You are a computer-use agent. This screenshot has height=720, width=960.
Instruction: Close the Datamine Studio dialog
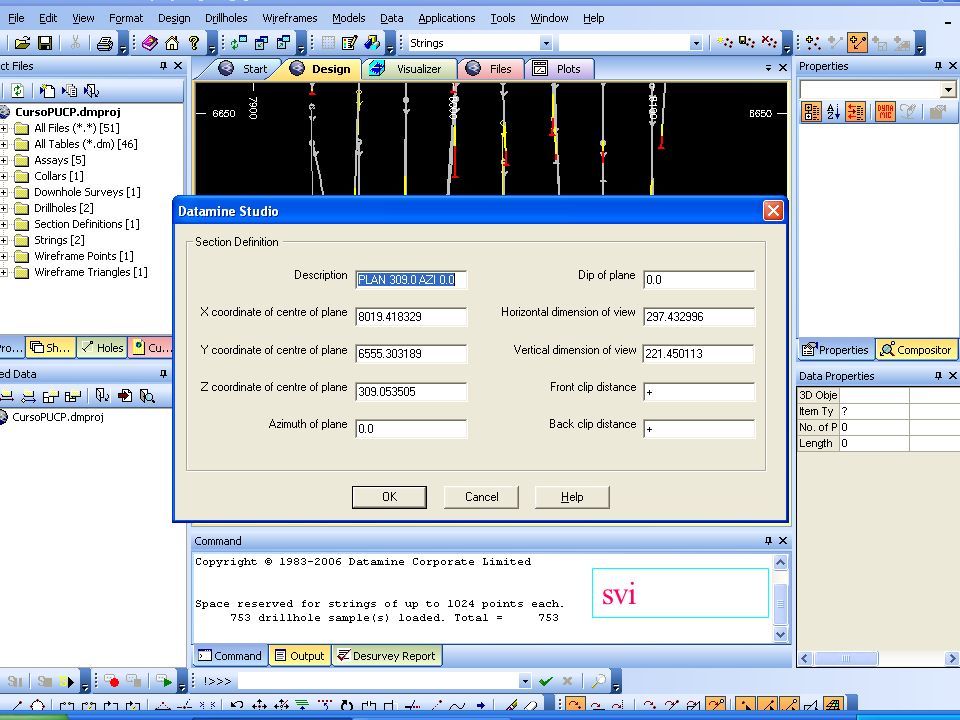773,211
